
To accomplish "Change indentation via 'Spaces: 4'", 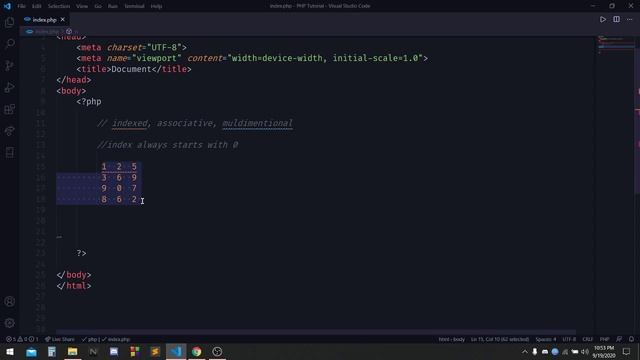I will click(546, 339).
